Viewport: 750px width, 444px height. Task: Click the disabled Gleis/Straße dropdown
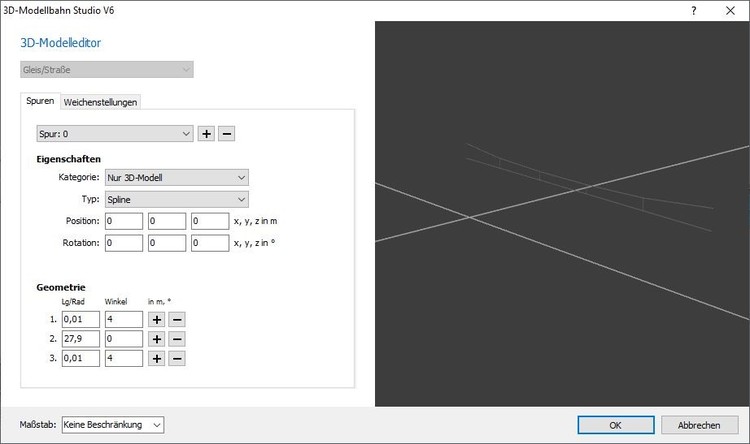pos(107,69)
